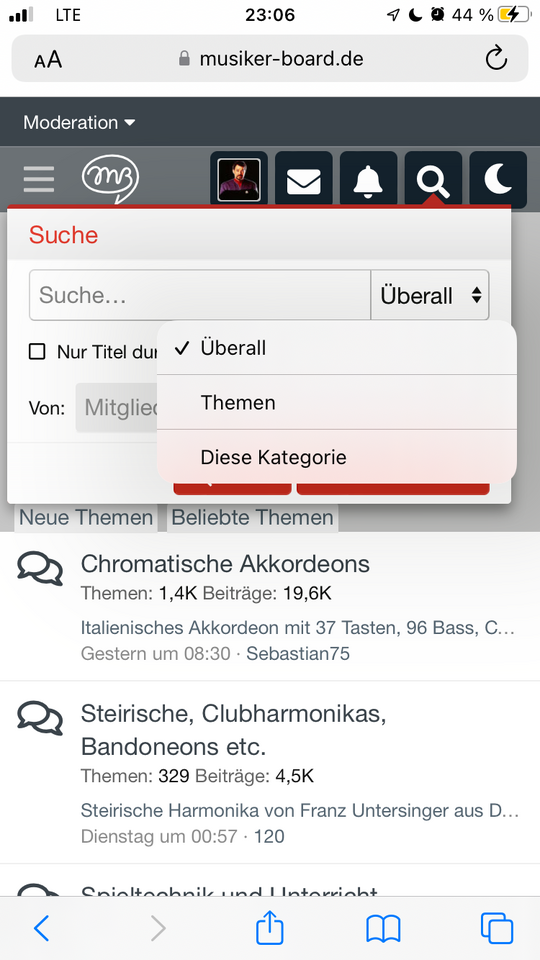Open Safari bookmarks
540x960 pixels.
click(383, 929)
